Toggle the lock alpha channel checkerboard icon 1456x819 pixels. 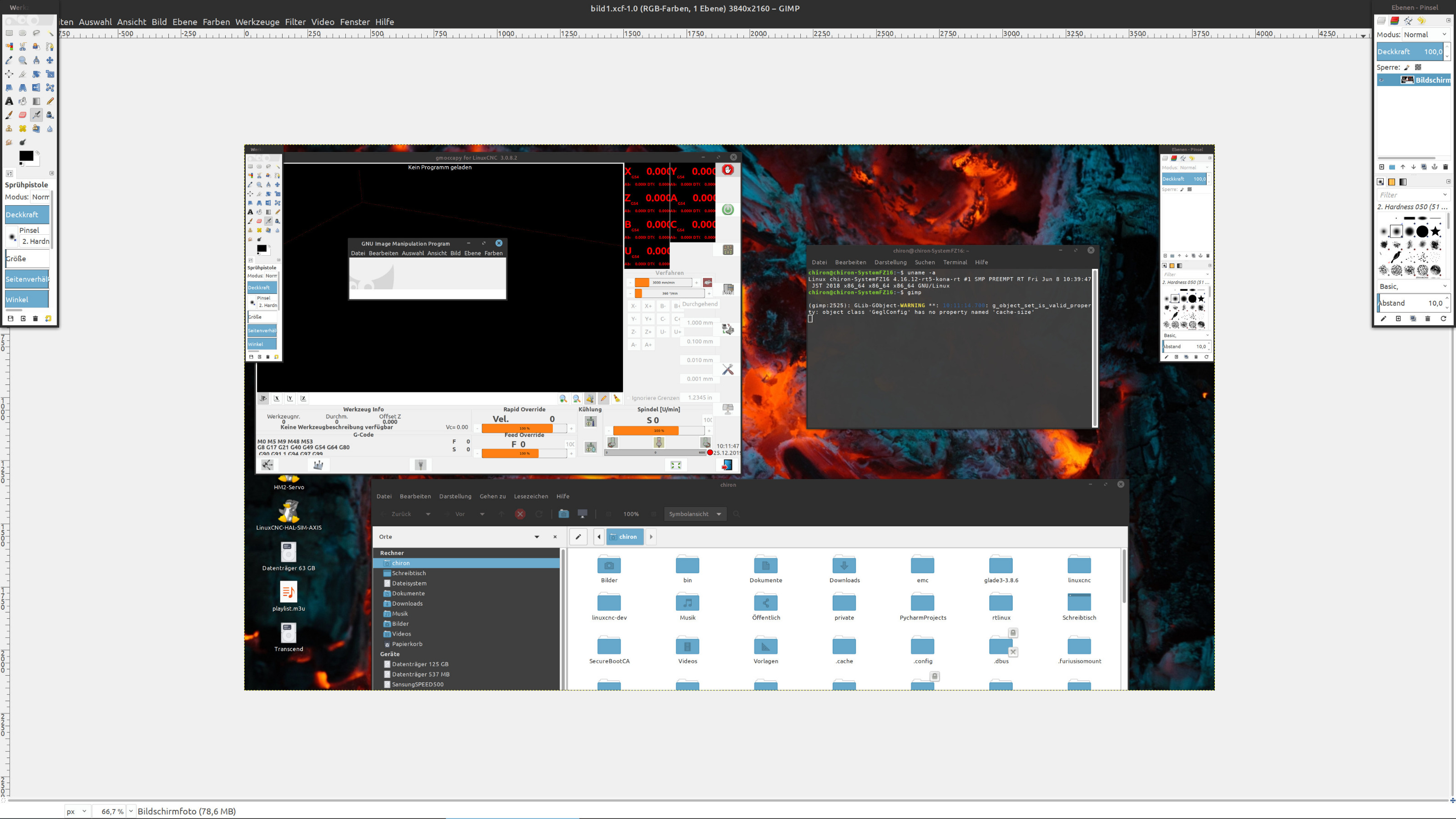pyautogui.click(x=1418, y=67)
